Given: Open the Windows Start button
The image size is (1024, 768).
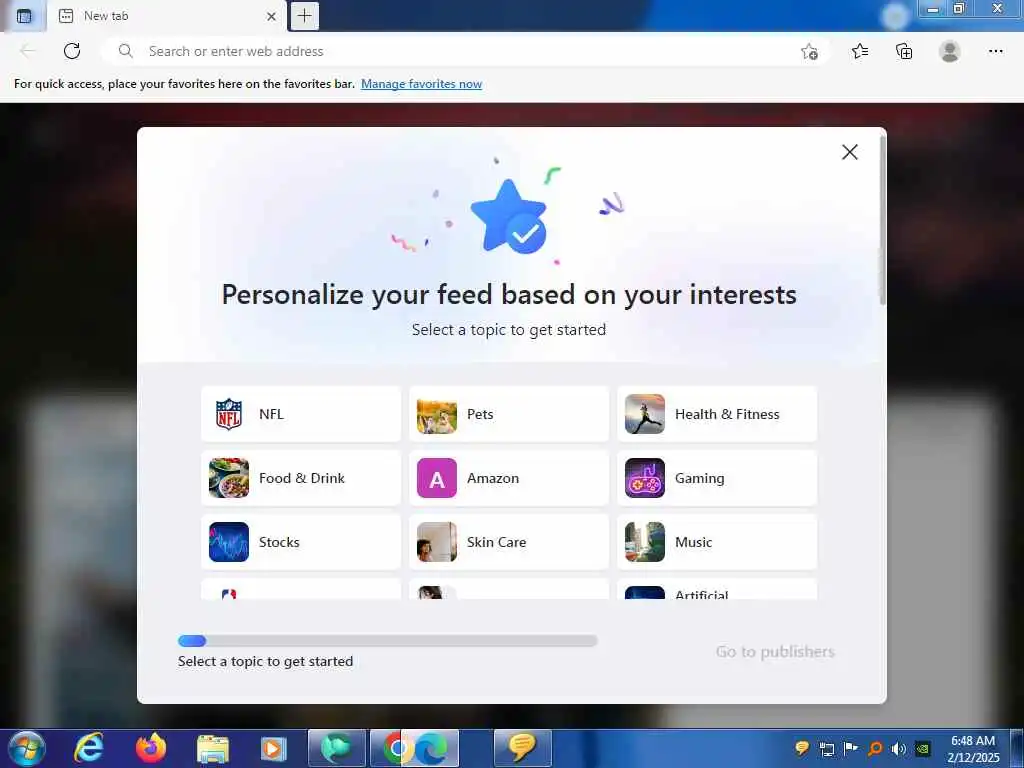Looking at the screenshot, I should point(27,748).
